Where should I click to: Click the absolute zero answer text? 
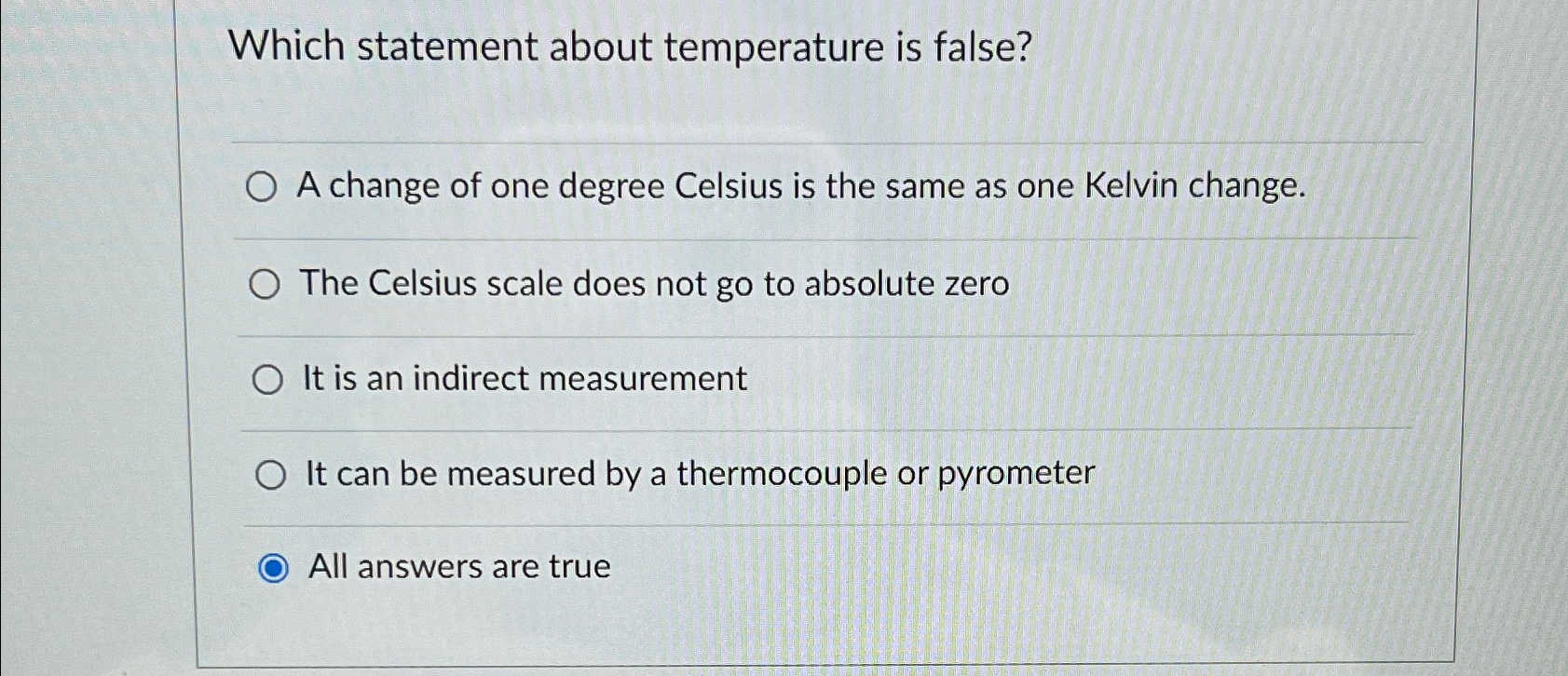click(655, 283)
